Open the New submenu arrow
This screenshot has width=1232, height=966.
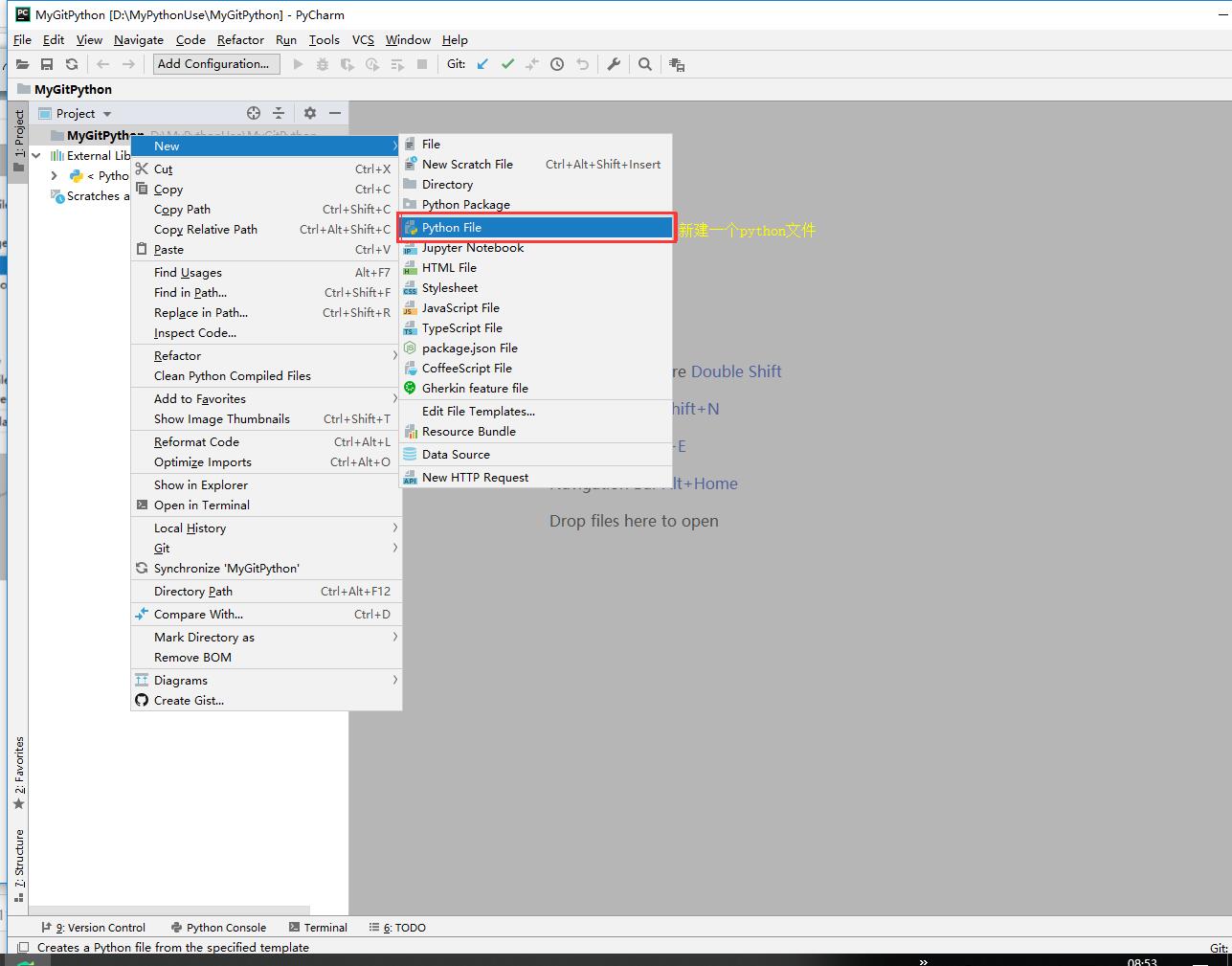pos(394,146)
